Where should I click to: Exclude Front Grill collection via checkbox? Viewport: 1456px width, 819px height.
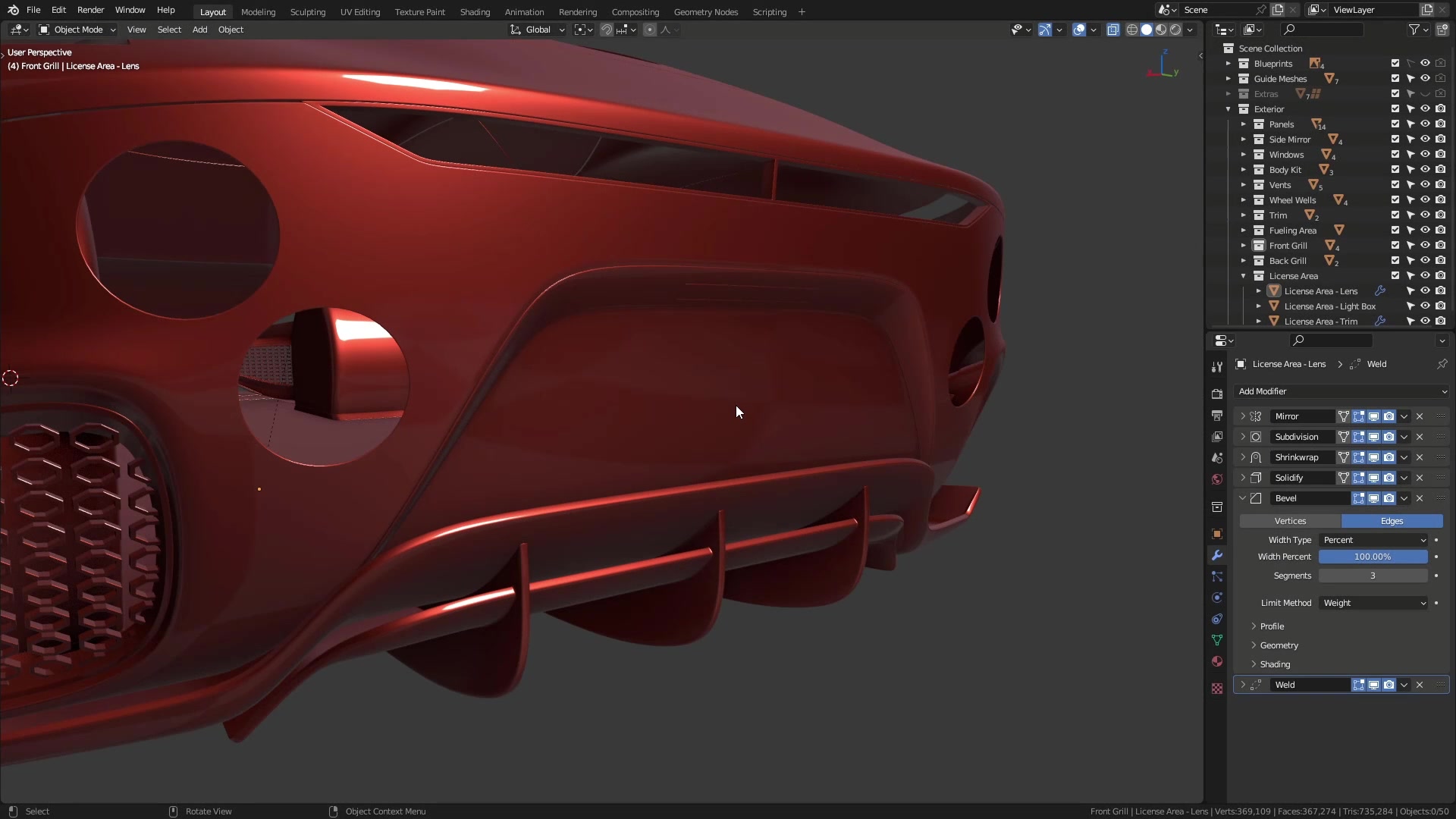click(1395, 246)
